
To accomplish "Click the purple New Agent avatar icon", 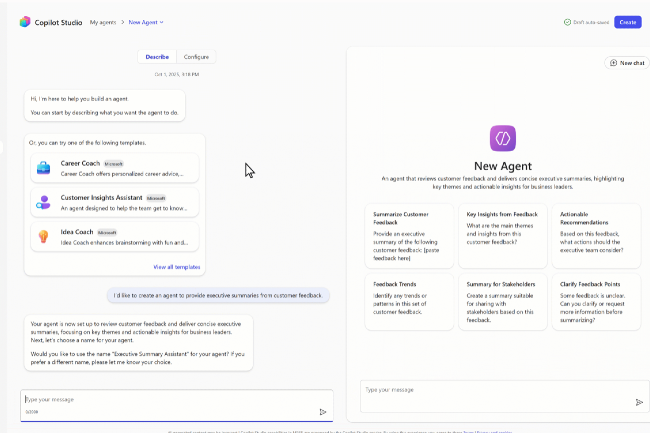I will tap(502, 138).
